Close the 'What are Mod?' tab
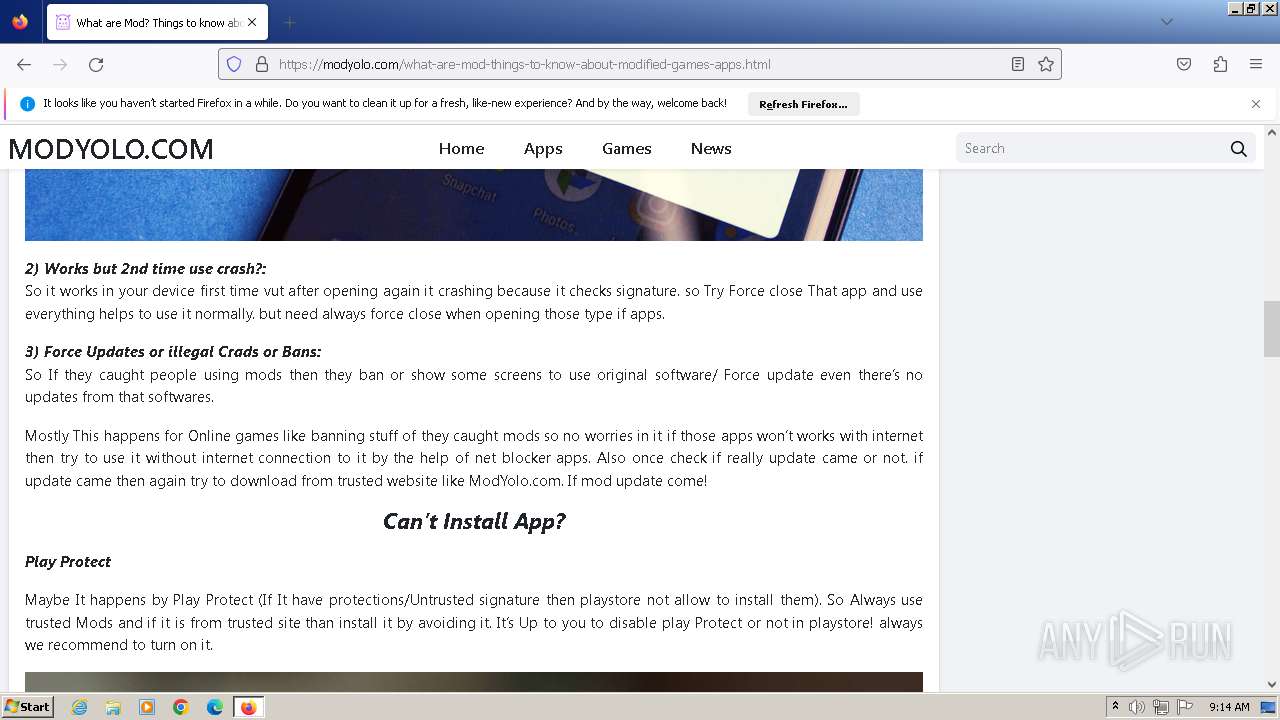 252,22
